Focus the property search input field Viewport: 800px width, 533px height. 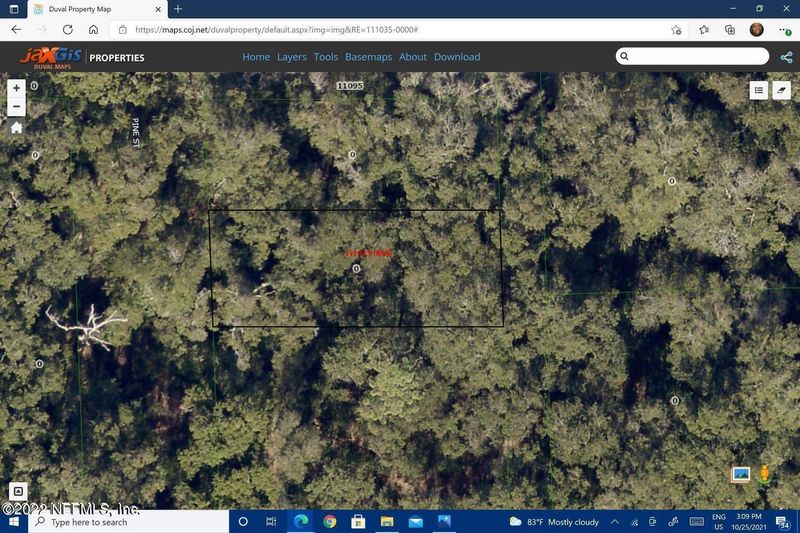[x=692, y=56]
